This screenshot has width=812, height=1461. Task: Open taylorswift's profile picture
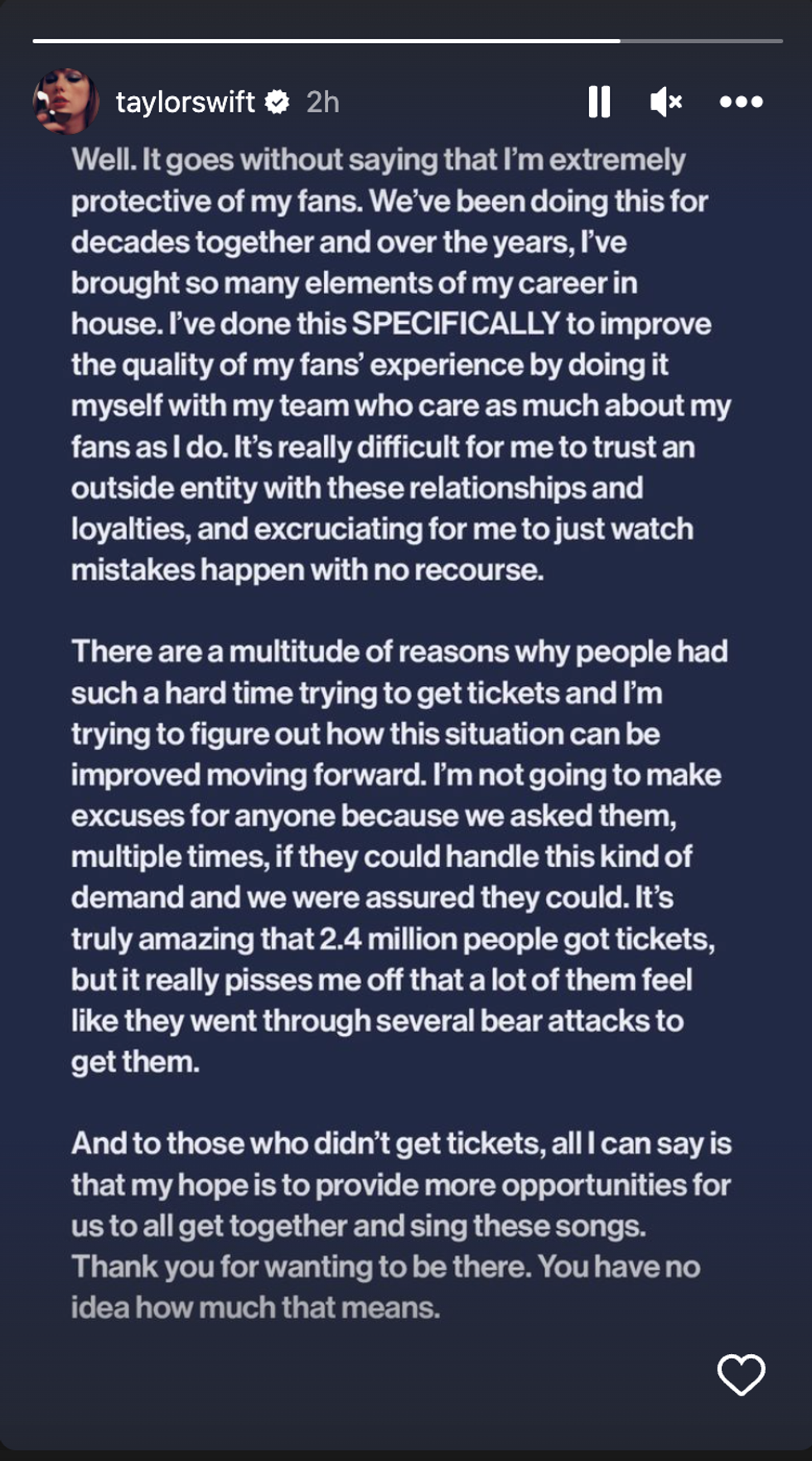[x=65, y=102]
